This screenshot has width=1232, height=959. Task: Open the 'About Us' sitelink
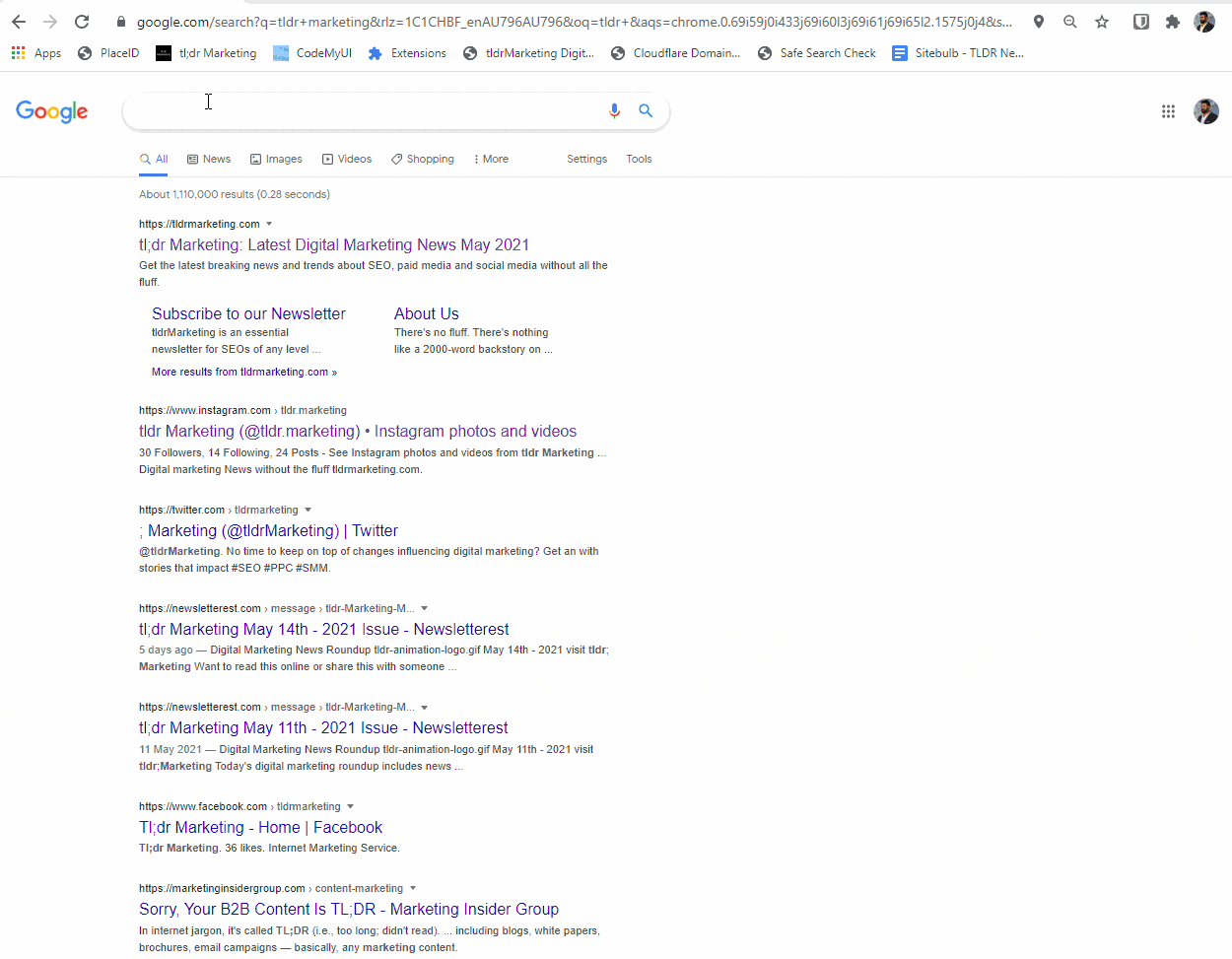pyautogui.click(x=427, y=313)
